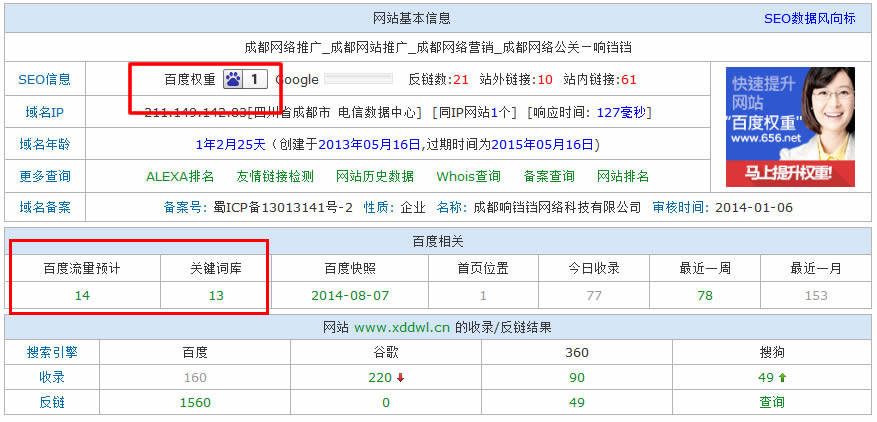Open ALEXA排名 query
877x422 pixels.
(180, 177)
